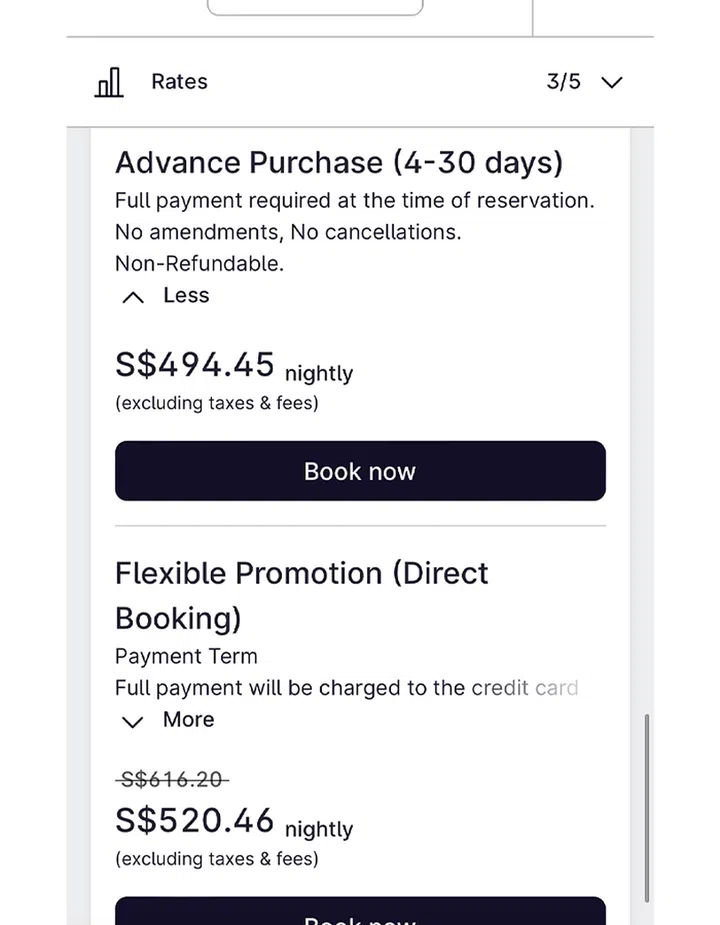This screenshot has width=720, height=925.
Task: Click the S$494.45 nightly price
Action: [195, 365]
